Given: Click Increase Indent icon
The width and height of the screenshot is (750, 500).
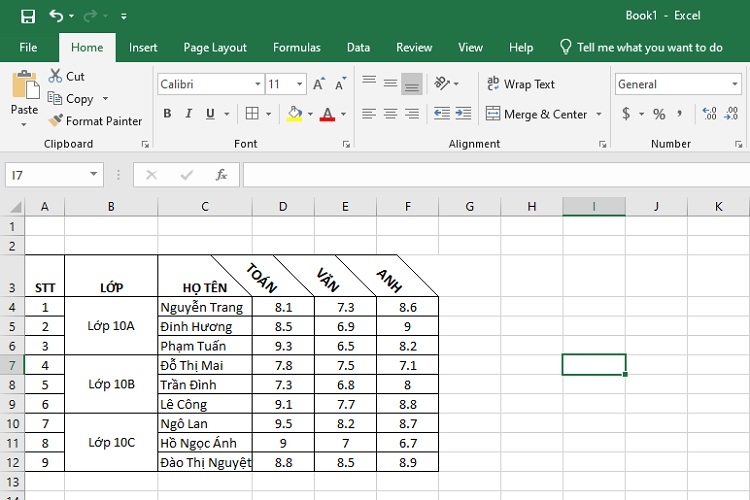Looking at the screenshot, I should click(x=463, y=113).
